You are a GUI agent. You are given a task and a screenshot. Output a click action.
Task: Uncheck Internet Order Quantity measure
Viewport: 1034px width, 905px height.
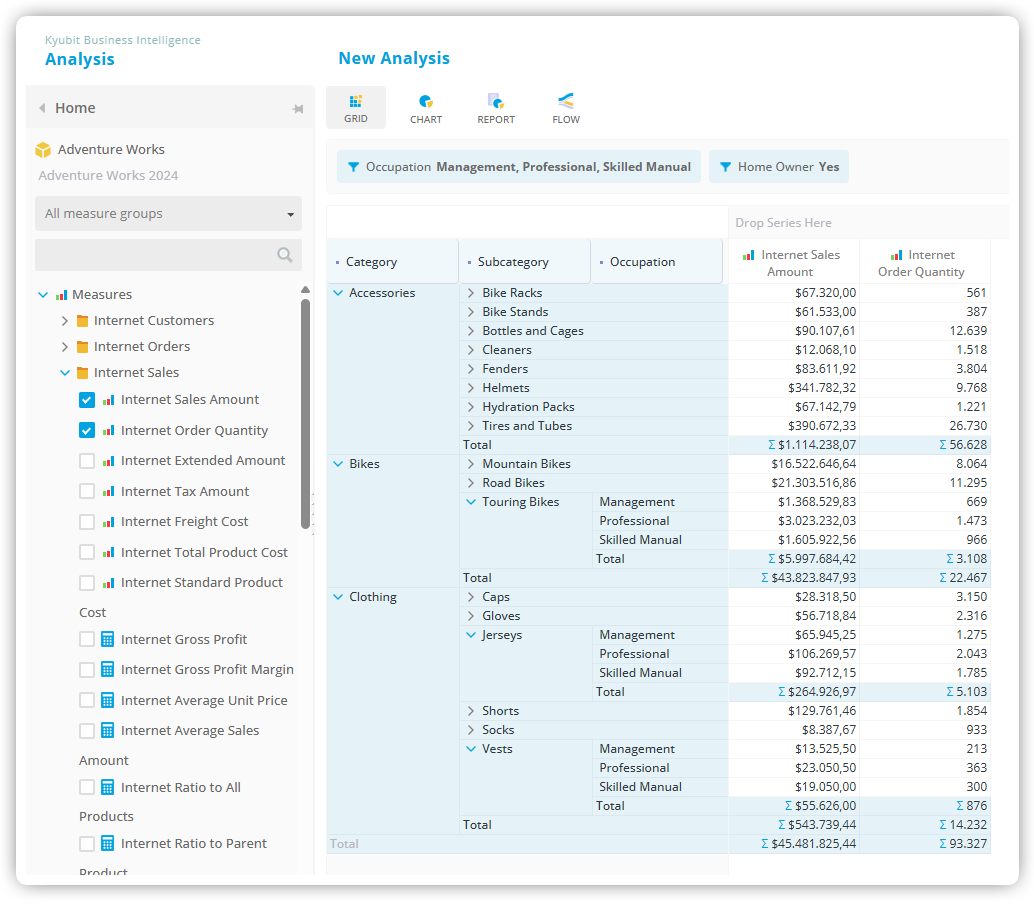pos(86,431)
